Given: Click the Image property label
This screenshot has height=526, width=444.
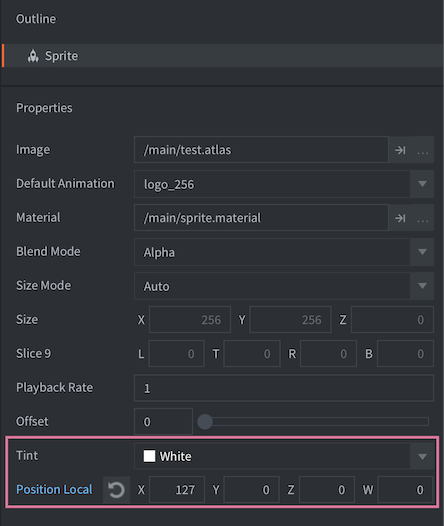Looking at the screenshot, I should [x=33, y=150].
